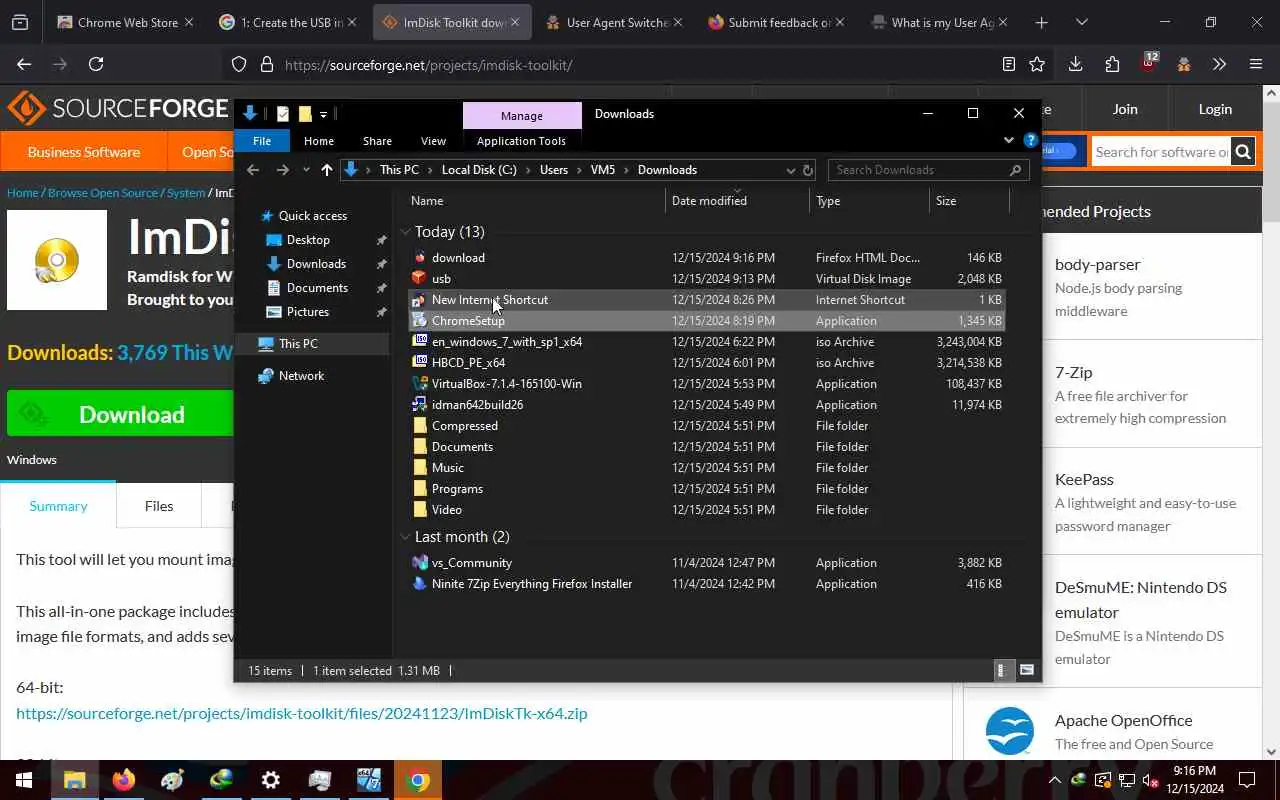The width and height of the screenshot is (1280, 800).
Task: Open notification center in taskbar
Action: (1247, 780)
